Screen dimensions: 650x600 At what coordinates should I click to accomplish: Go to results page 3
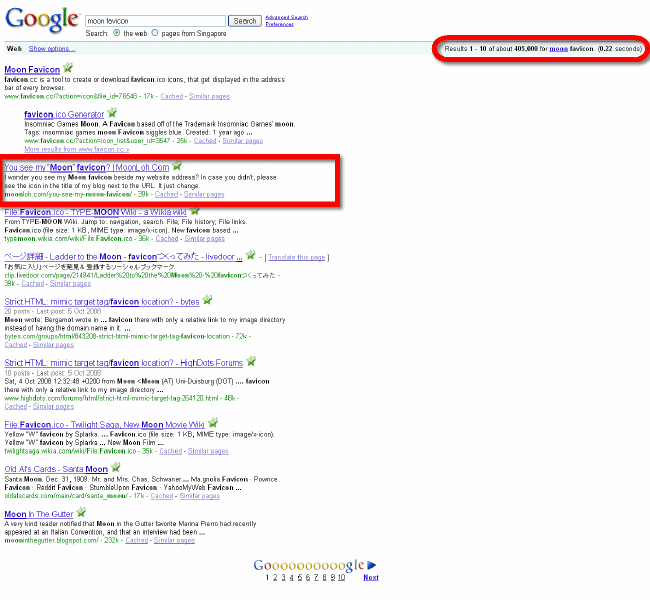pyautogui.click(x=284, y=577)
